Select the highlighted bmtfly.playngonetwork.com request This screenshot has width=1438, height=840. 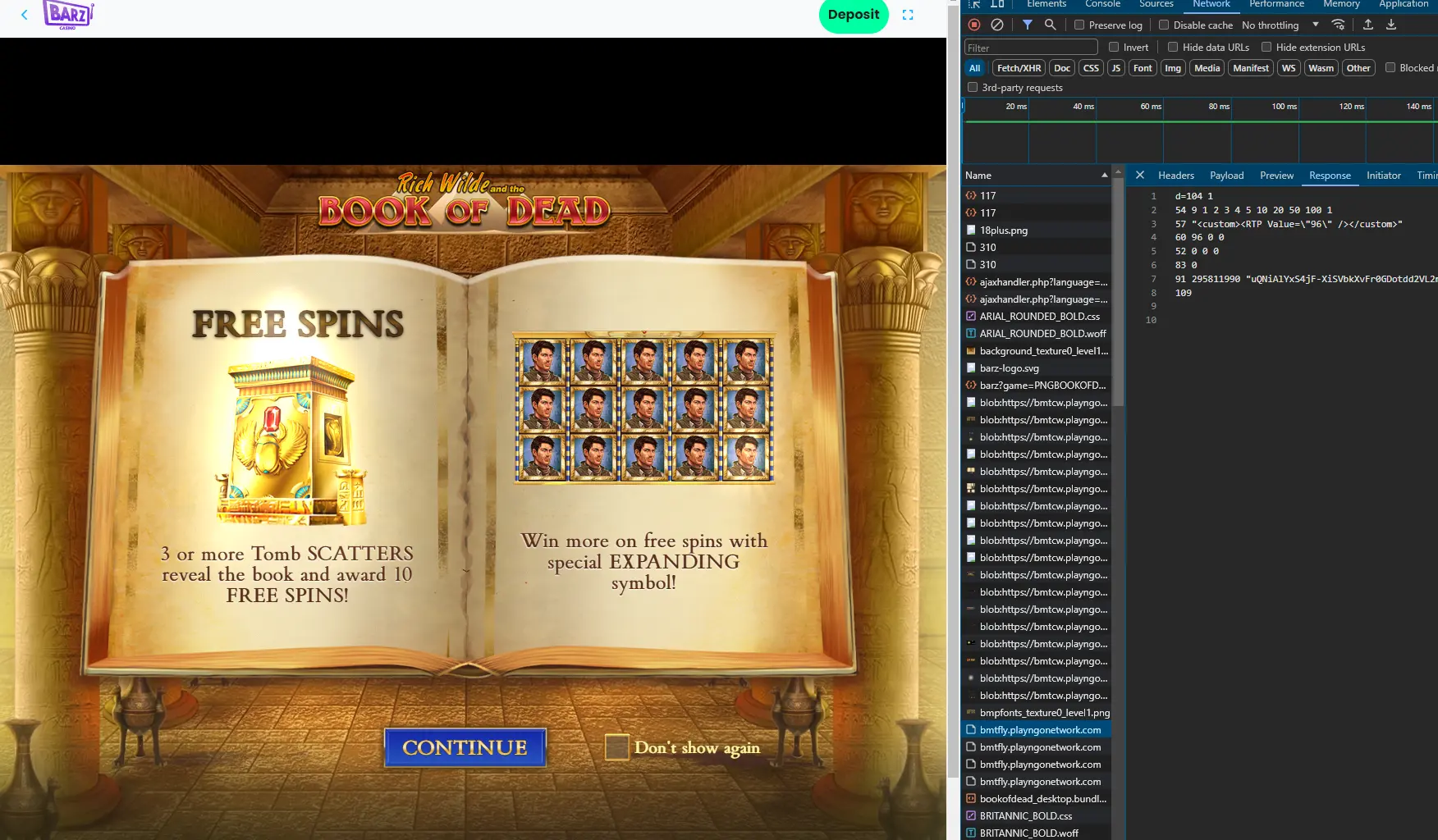pyautogui.click(x=1037, y=730)
